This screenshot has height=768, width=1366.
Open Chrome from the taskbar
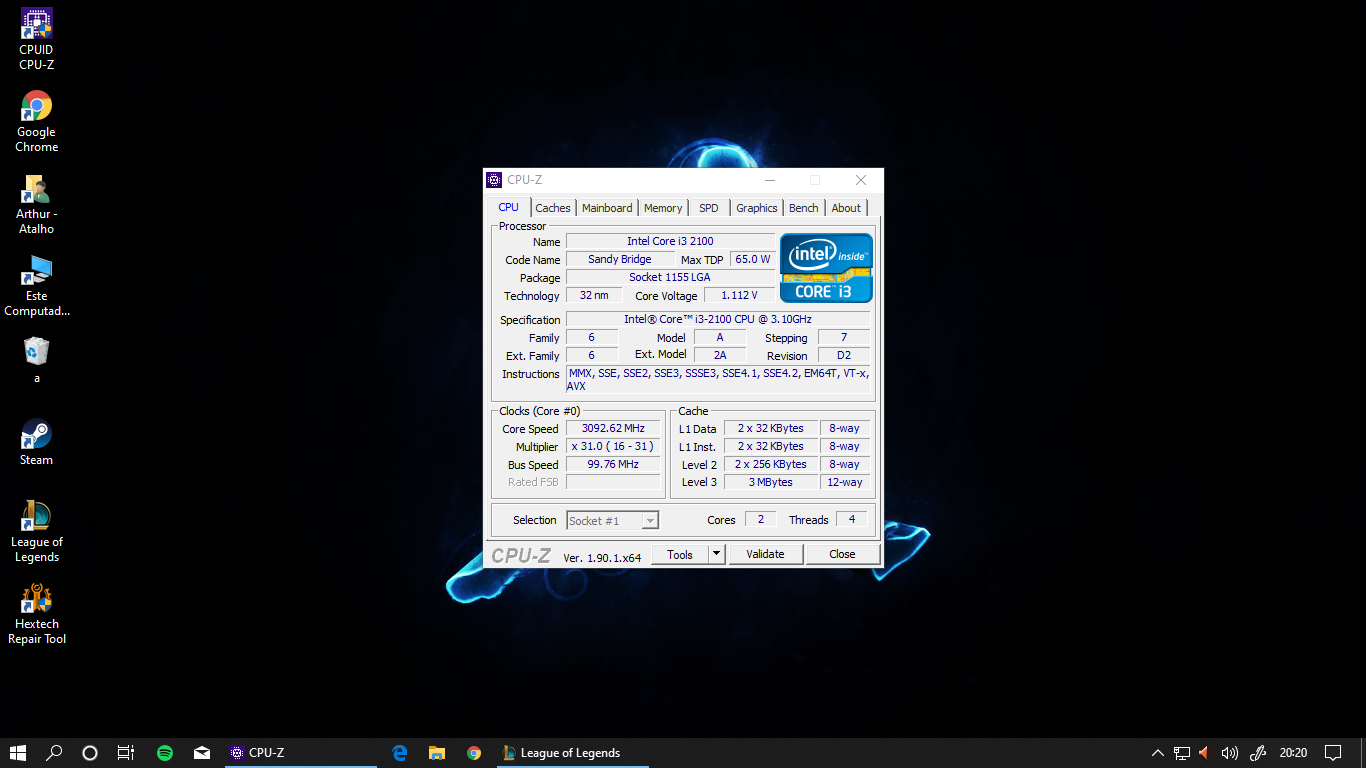click(x=474, y=753)
